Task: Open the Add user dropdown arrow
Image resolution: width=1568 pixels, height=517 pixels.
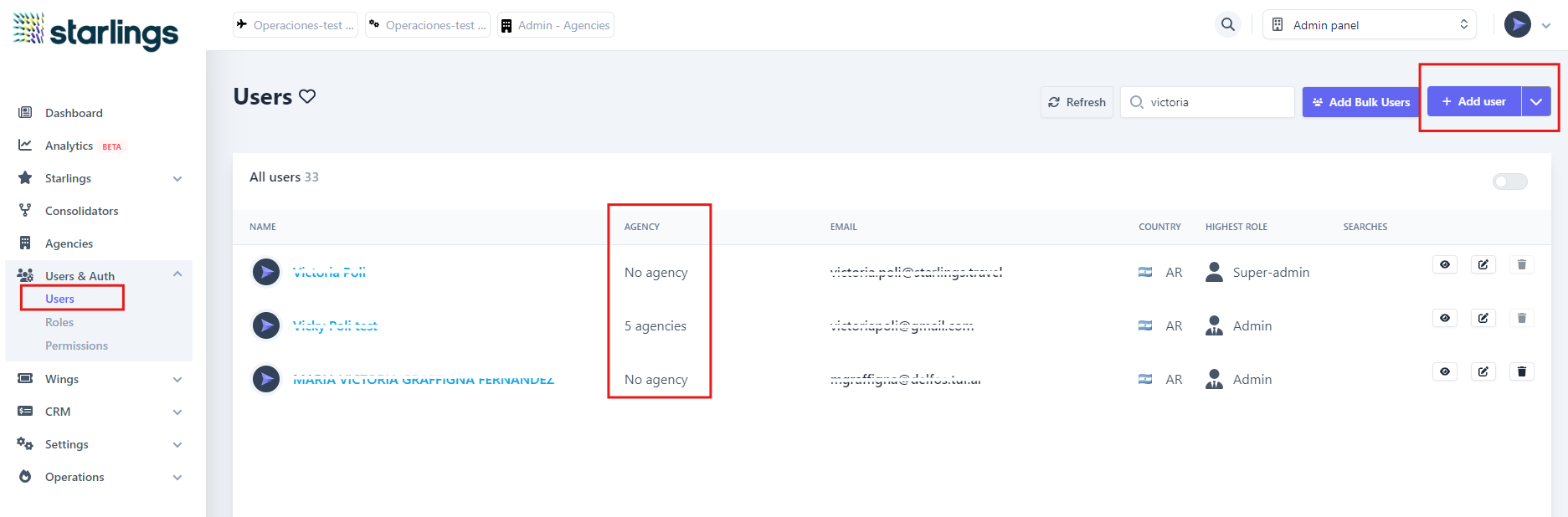Action: 1536,102
